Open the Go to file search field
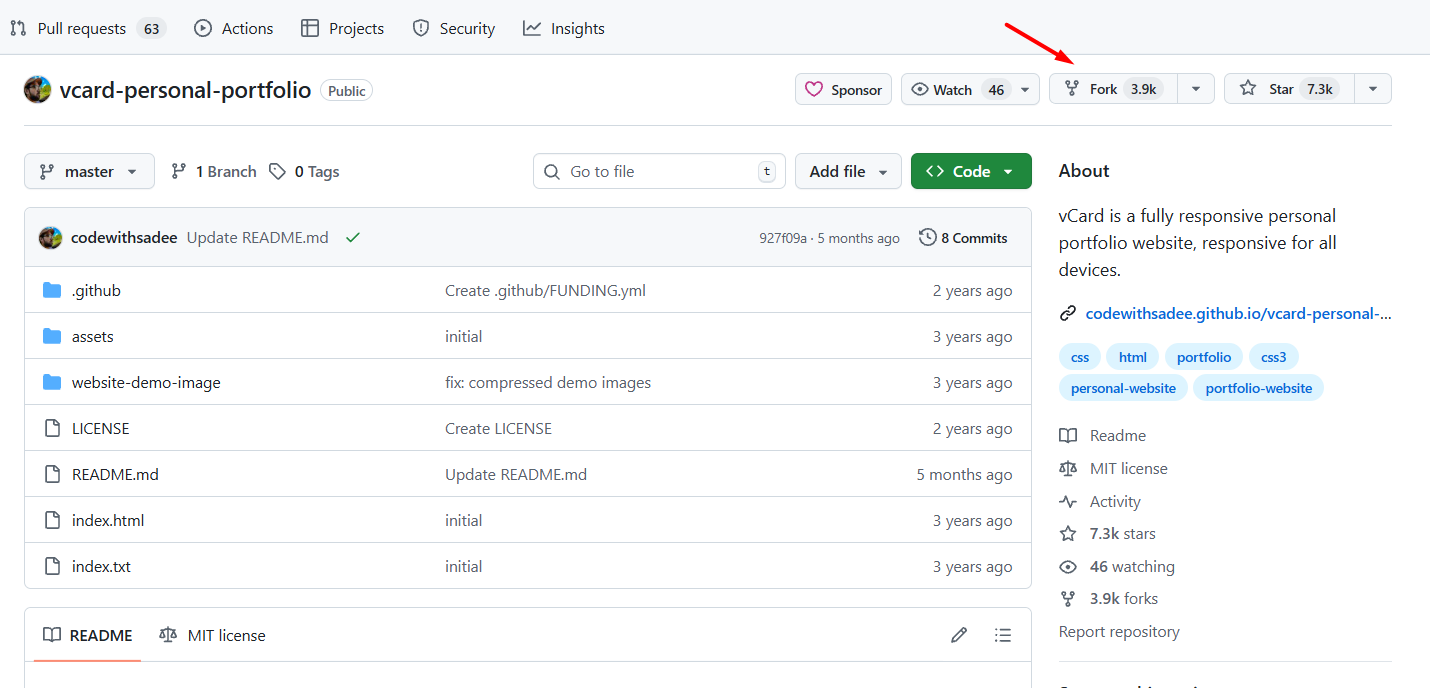 [x=658, y=171]
